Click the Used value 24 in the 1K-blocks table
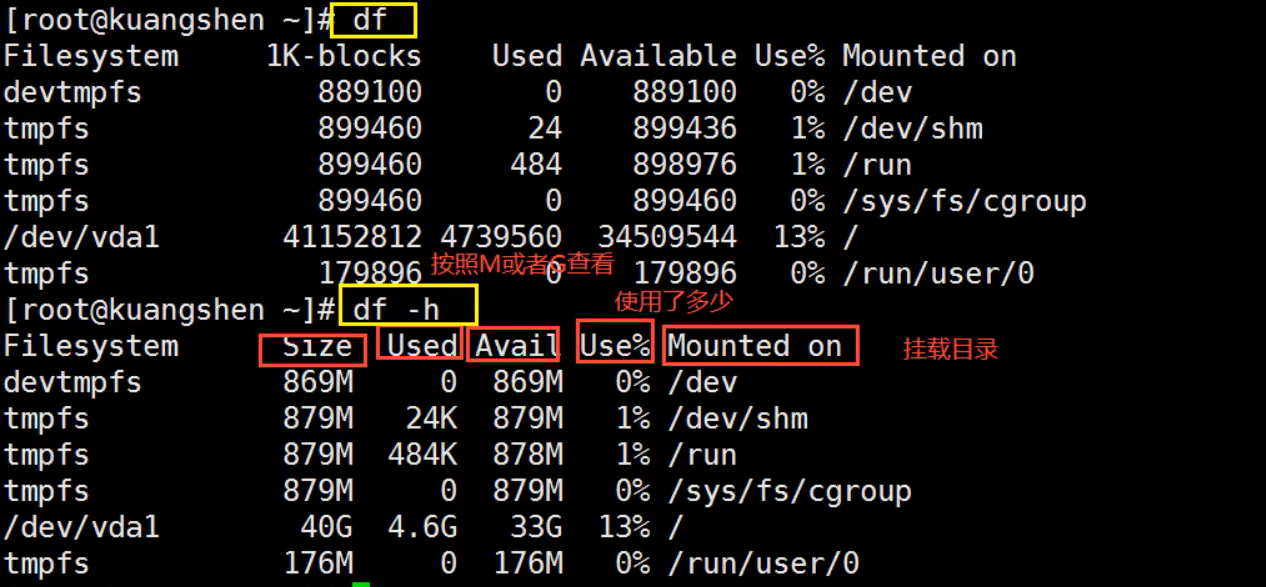 [x=545, y=128]
